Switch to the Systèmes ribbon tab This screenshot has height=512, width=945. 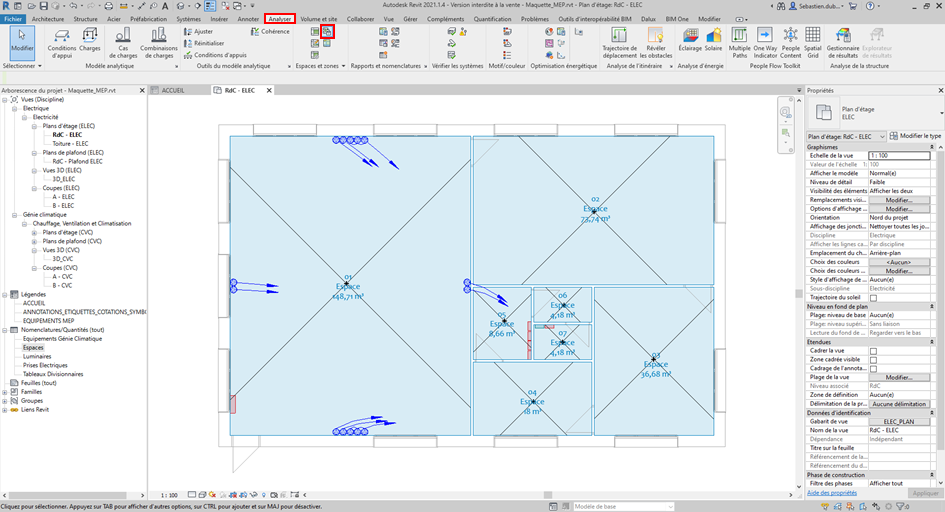point(188,19)
